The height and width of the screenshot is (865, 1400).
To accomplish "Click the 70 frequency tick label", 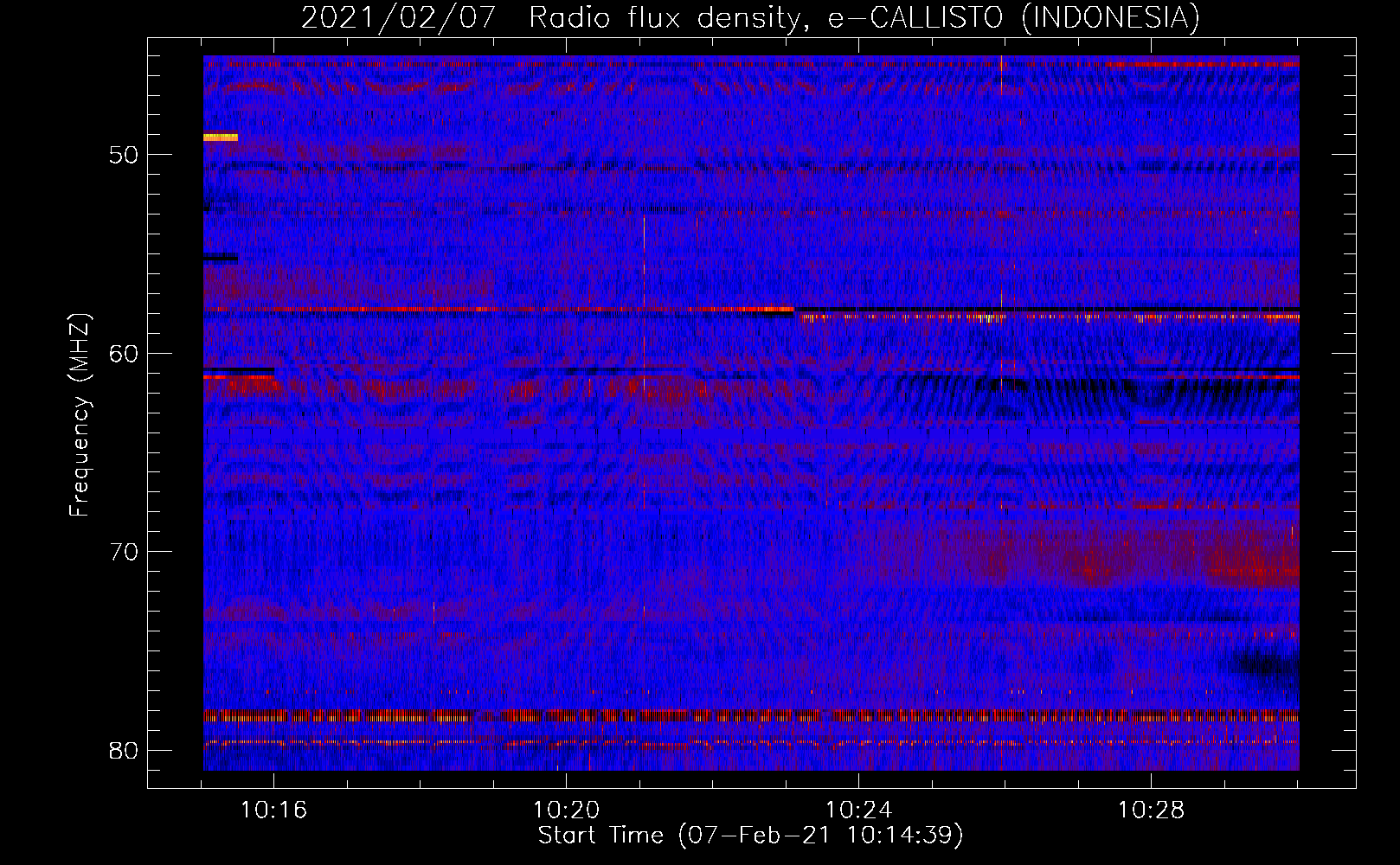I will [125, 551].
